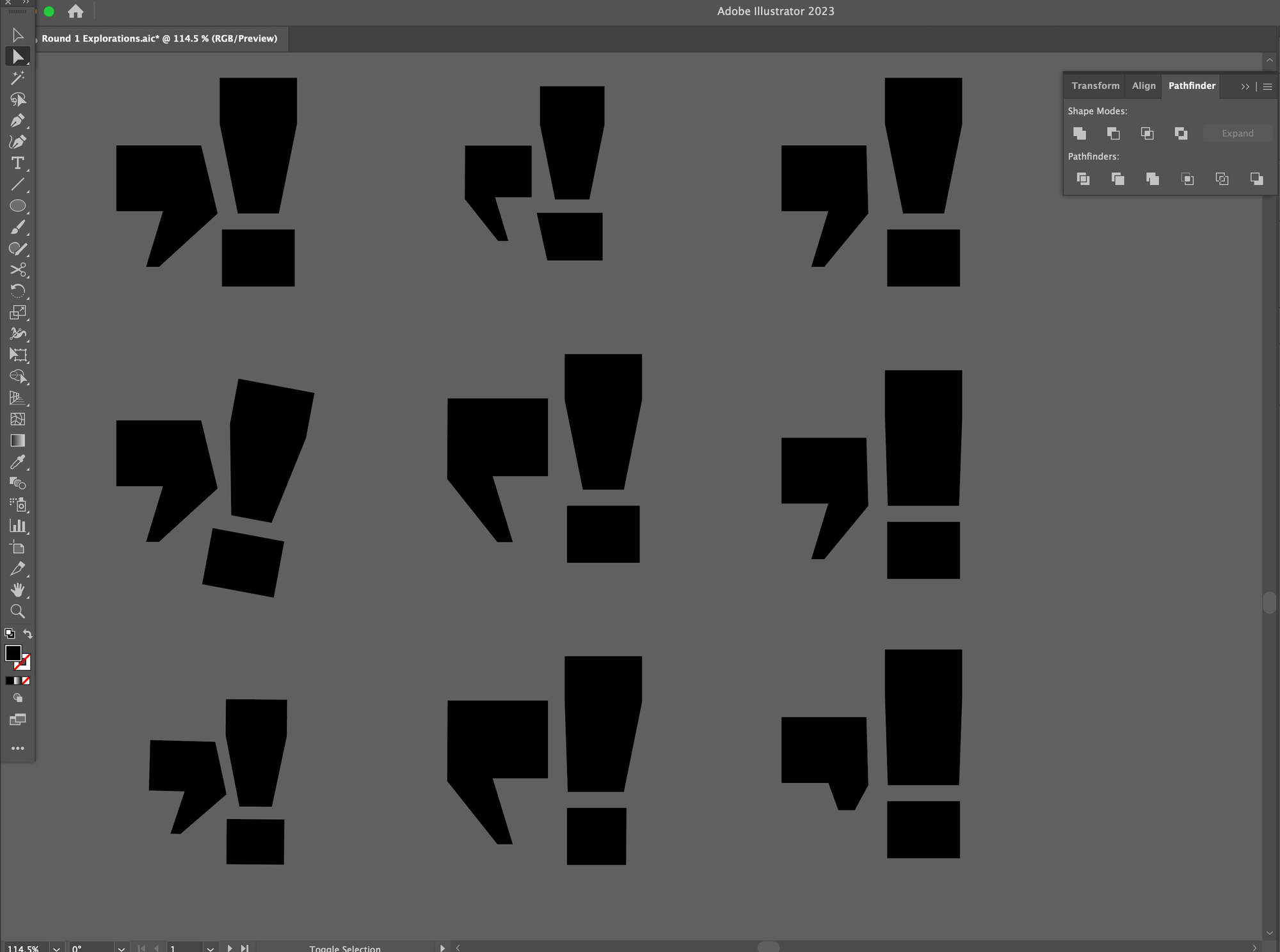Open the rotation angle dropdown

point(121,948)
